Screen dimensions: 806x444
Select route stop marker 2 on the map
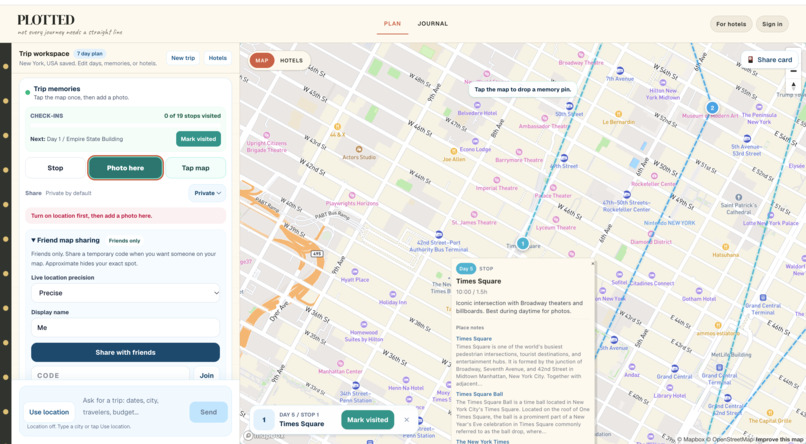point(712,107)
